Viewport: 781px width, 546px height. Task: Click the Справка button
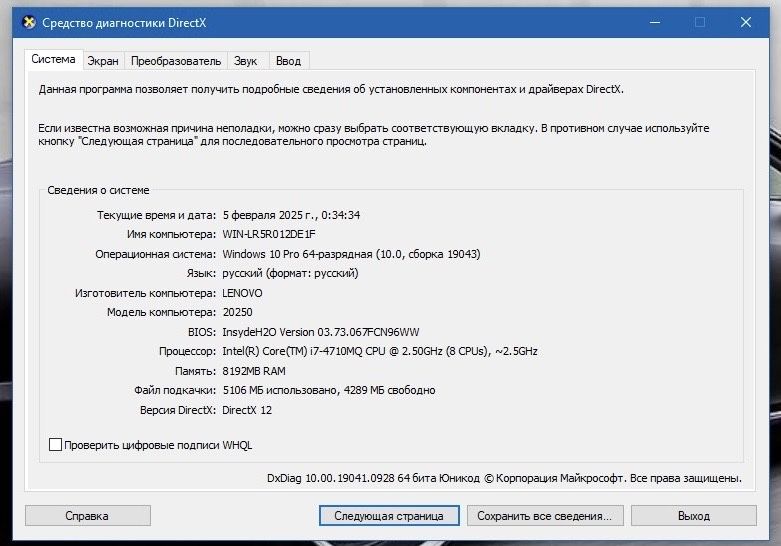[x=88, y=516]
